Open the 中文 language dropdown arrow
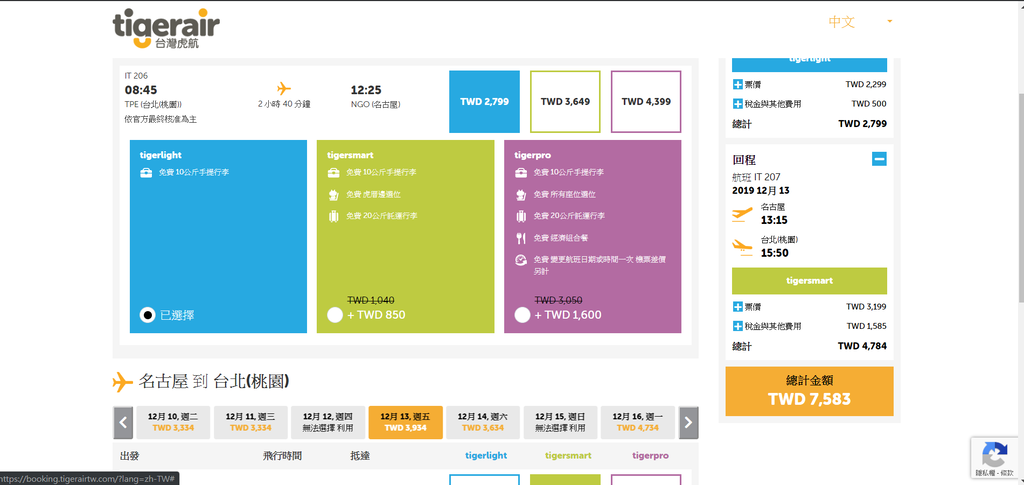1024x485 pixels. pos(889,22)
